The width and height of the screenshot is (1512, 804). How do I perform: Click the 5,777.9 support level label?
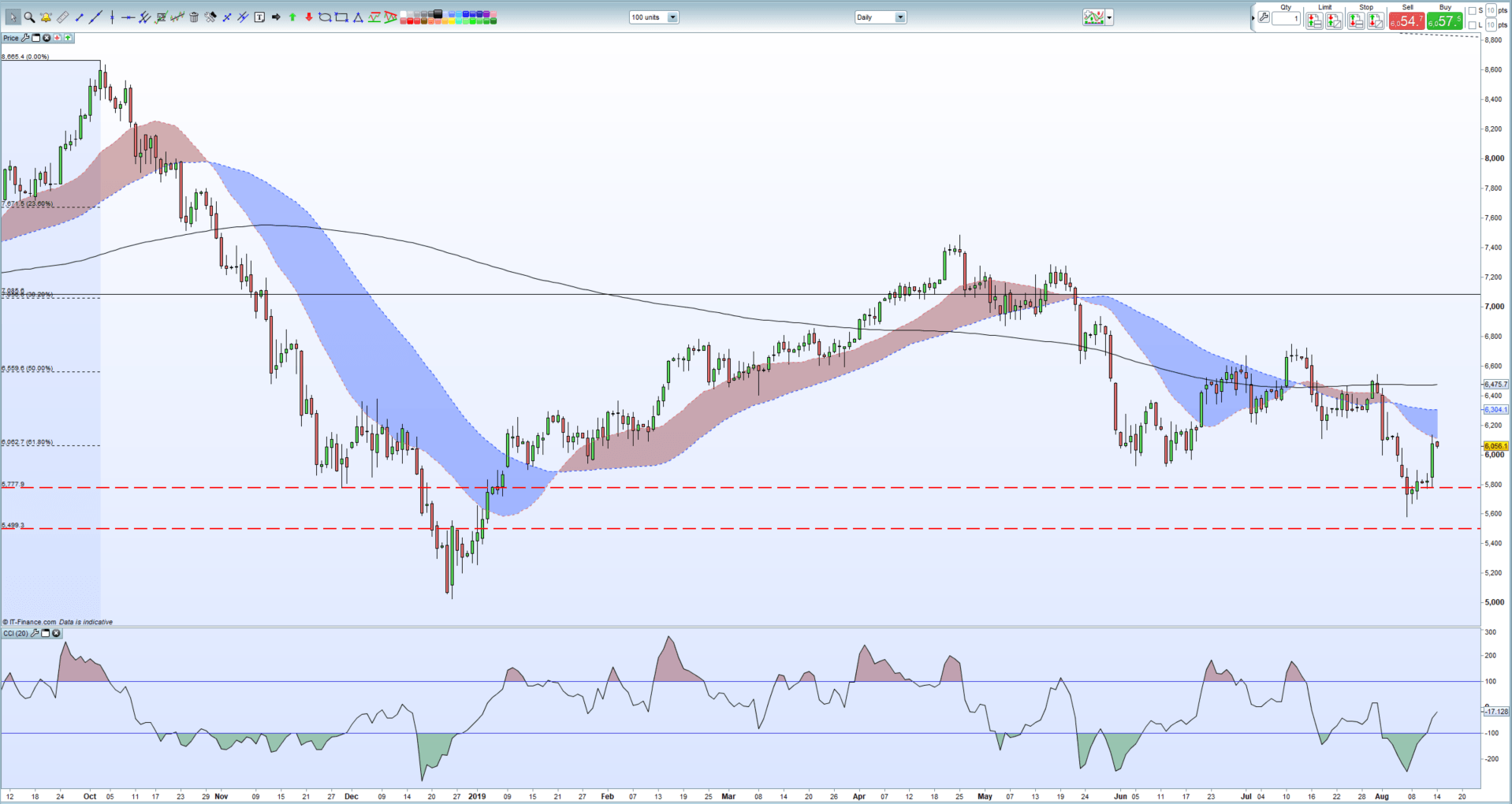(x=13, y=484)
